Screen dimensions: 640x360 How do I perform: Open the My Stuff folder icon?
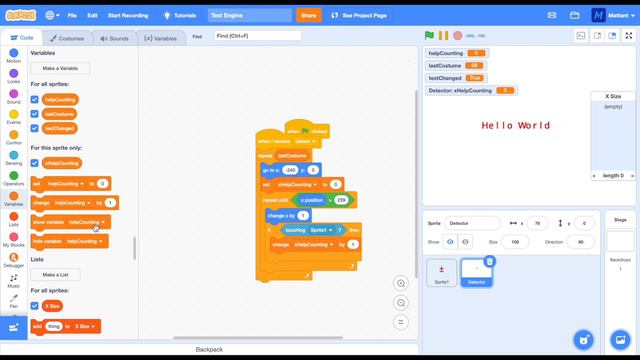click(574, 15)
